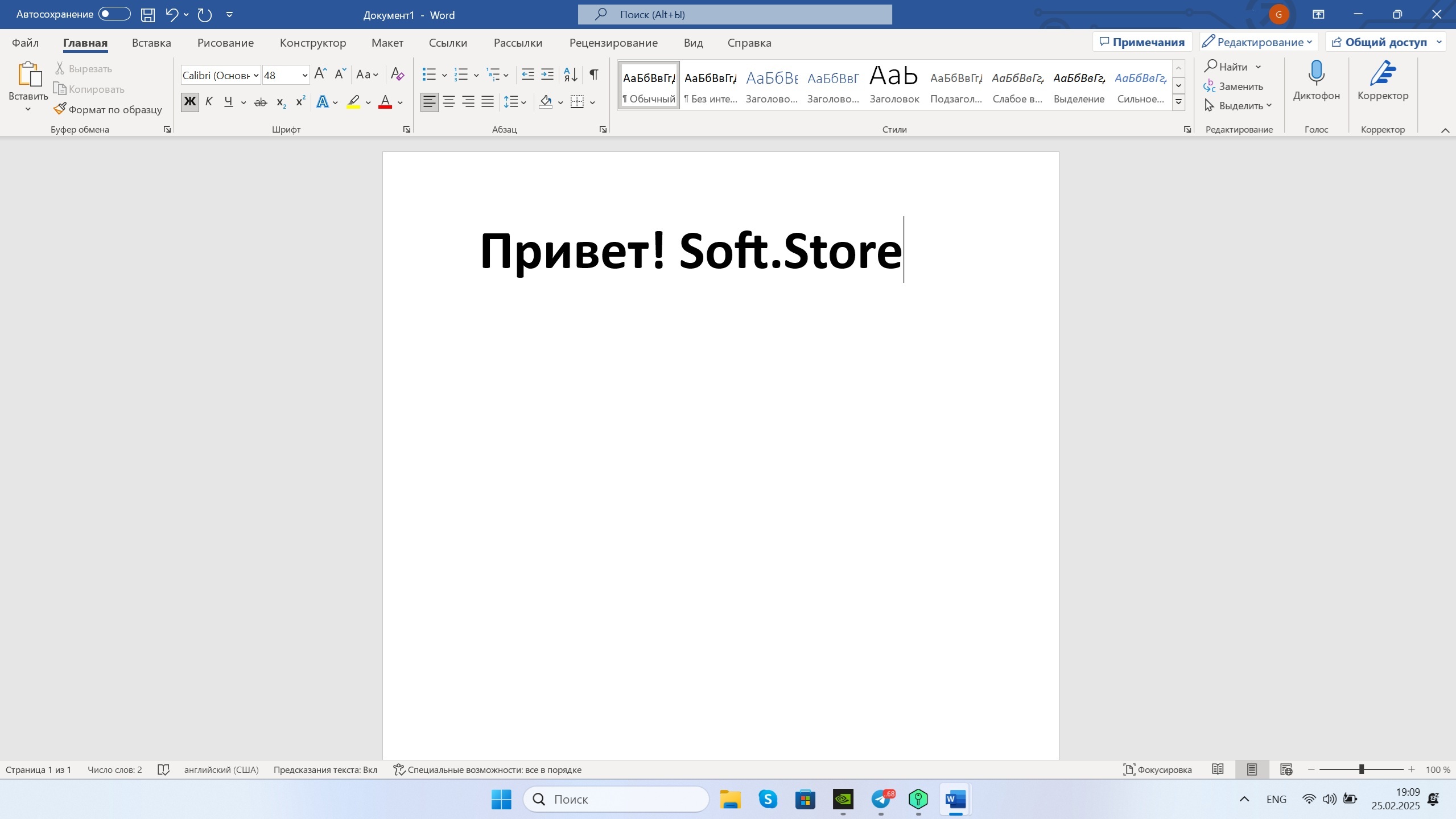Decrease font size with the shrink icon
This screenshot has width=1456, height=819.
tap(340, 74)
